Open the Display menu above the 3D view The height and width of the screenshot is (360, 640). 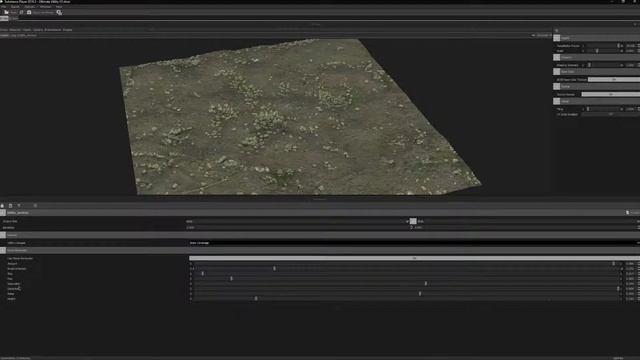[67, 30]
